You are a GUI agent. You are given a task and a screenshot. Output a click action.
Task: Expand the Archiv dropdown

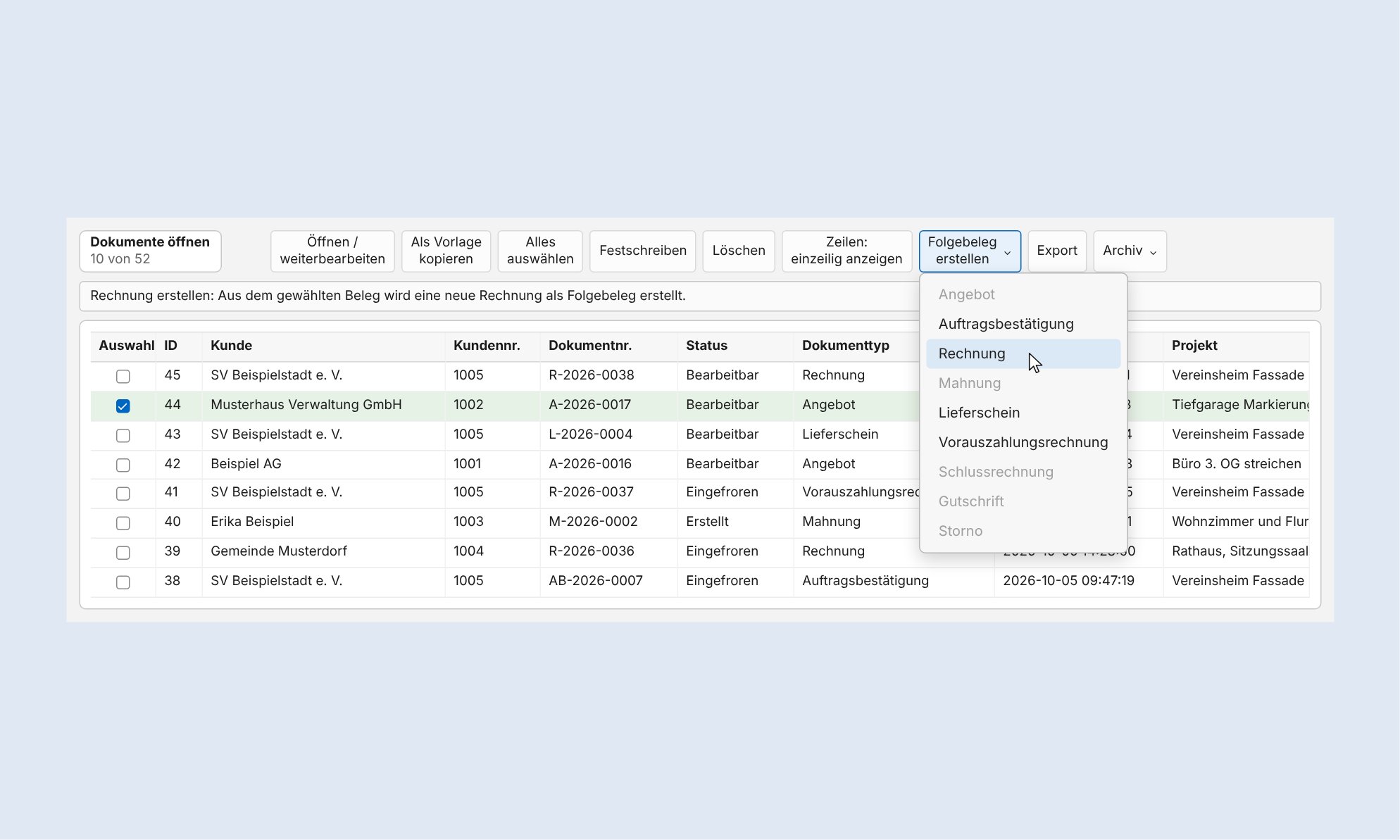[x=1130, y=251]
